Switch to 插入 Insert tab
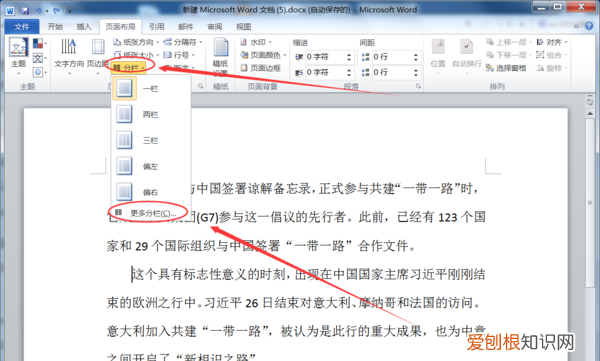Viewport: 600px width, 361px height. click(84, 26)
